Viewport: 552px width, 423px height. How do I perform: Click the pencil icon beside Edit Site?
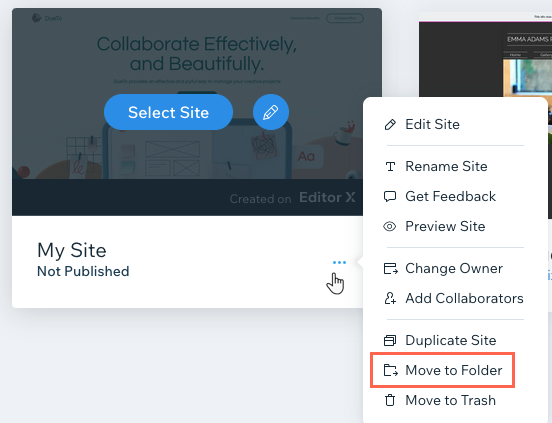(390, 125)
